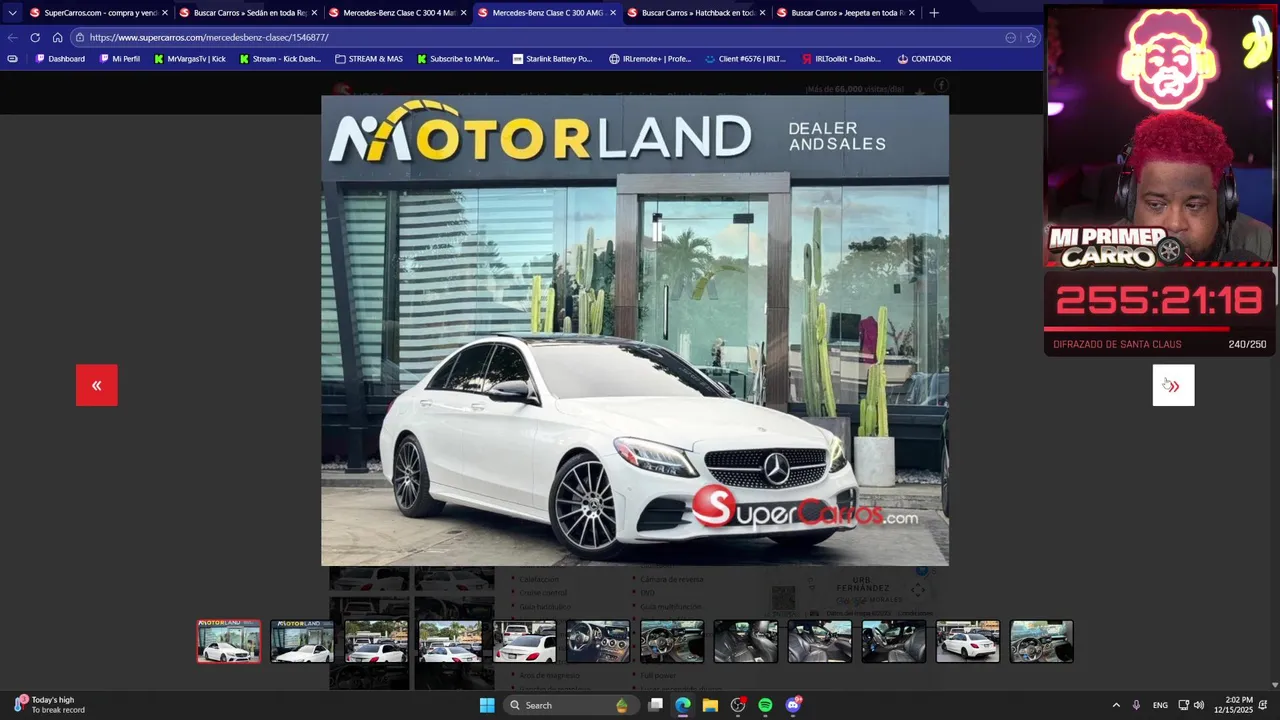This screenshot has width=1280, height=720.
Task: Select the seventh thumbnail of the steering wheel
Action: click(672, 641)
